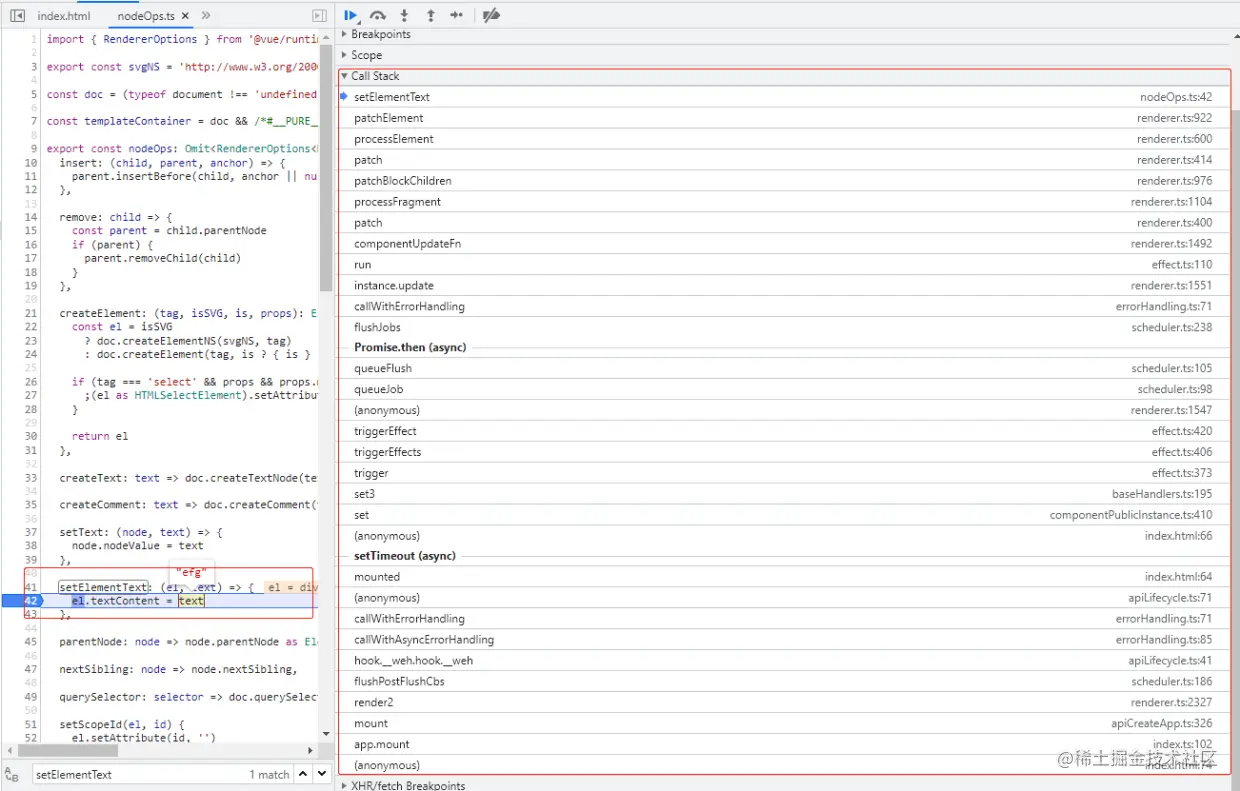
Task: Open baseHandlers.ts:195 source location
Action: 1162,495
